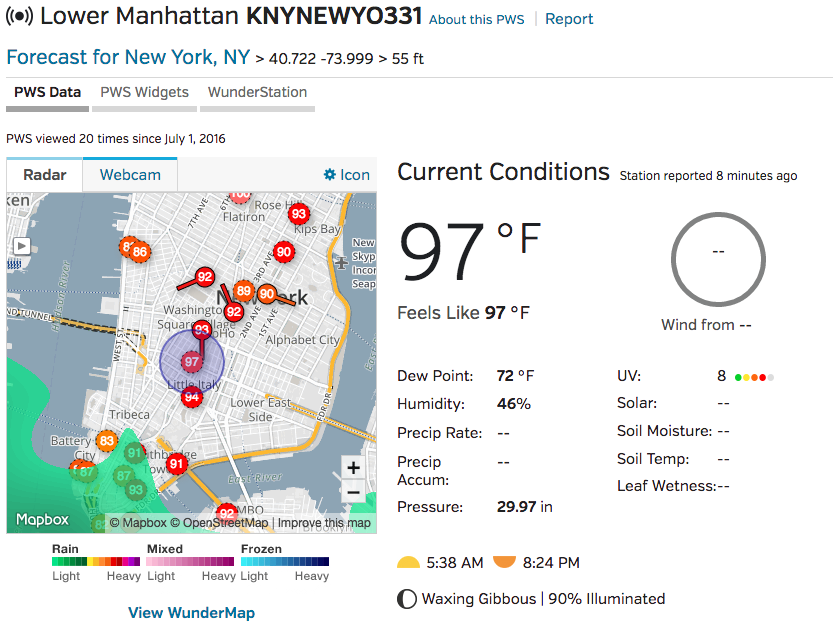Select the WunderStation tab

point(258,92)
